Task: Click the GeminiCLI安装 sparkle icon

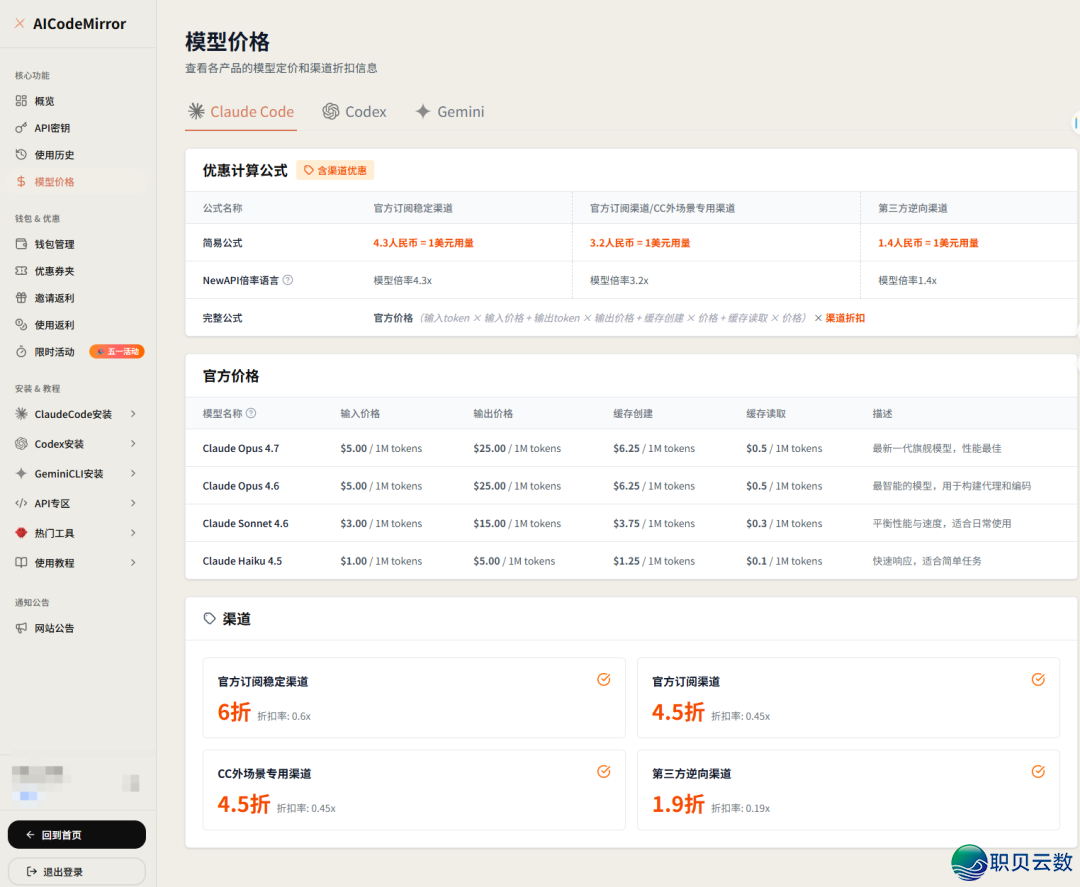Action: tap(21, 473)
